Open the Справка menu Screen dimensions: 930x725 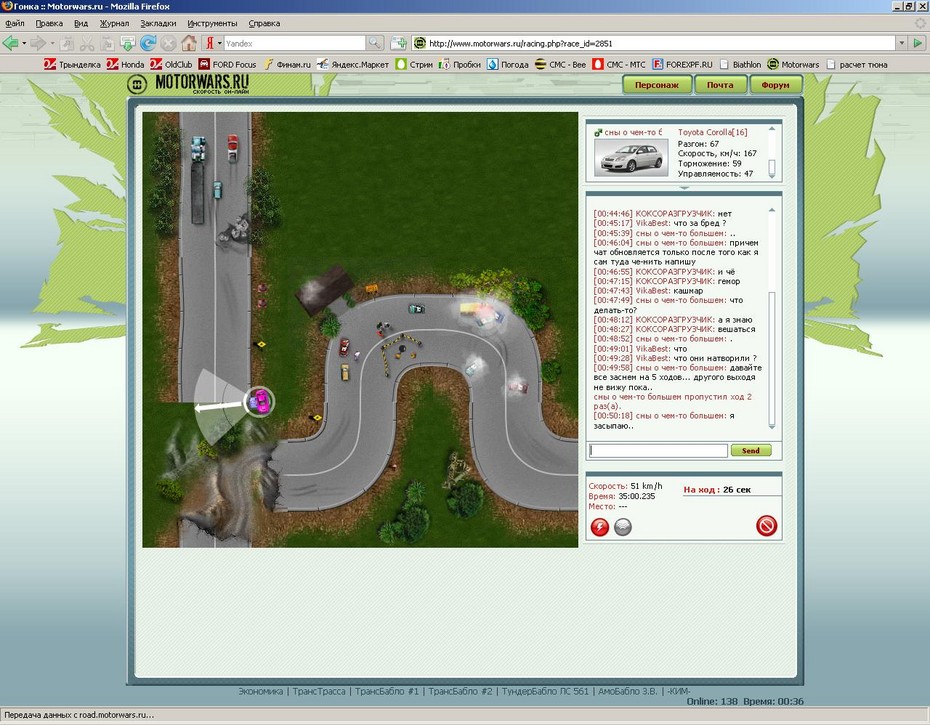pos(264,24)
